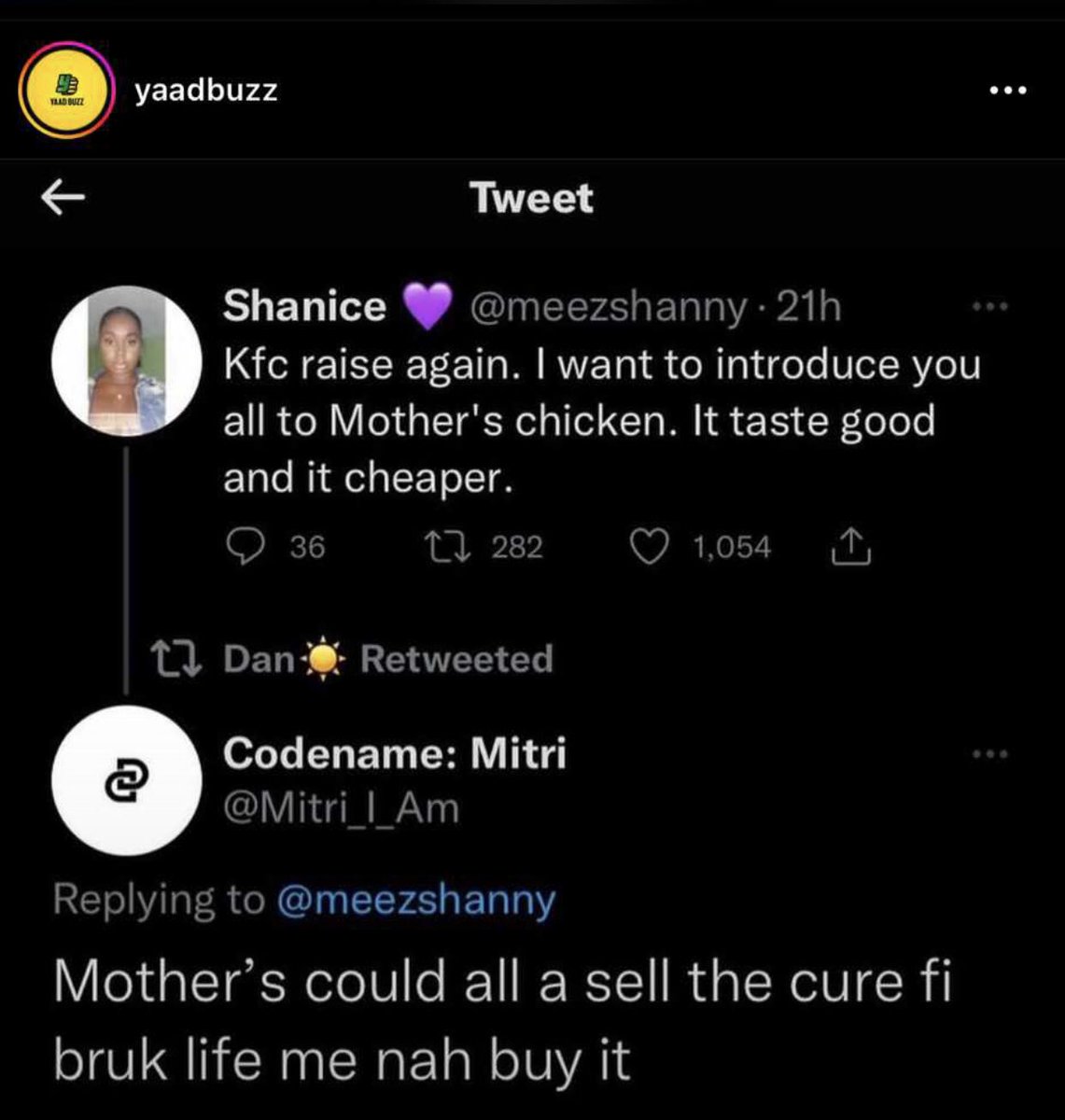
Task: Open the Codename: Mitri display name
Action: coord(394,753)
